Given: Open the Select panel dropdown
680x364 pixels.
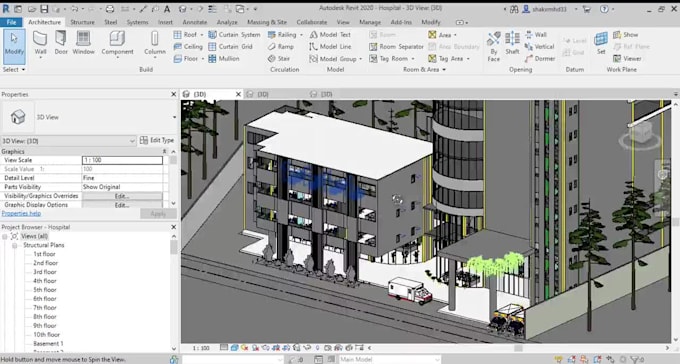Looking at the screenshot, I should 14,69.
